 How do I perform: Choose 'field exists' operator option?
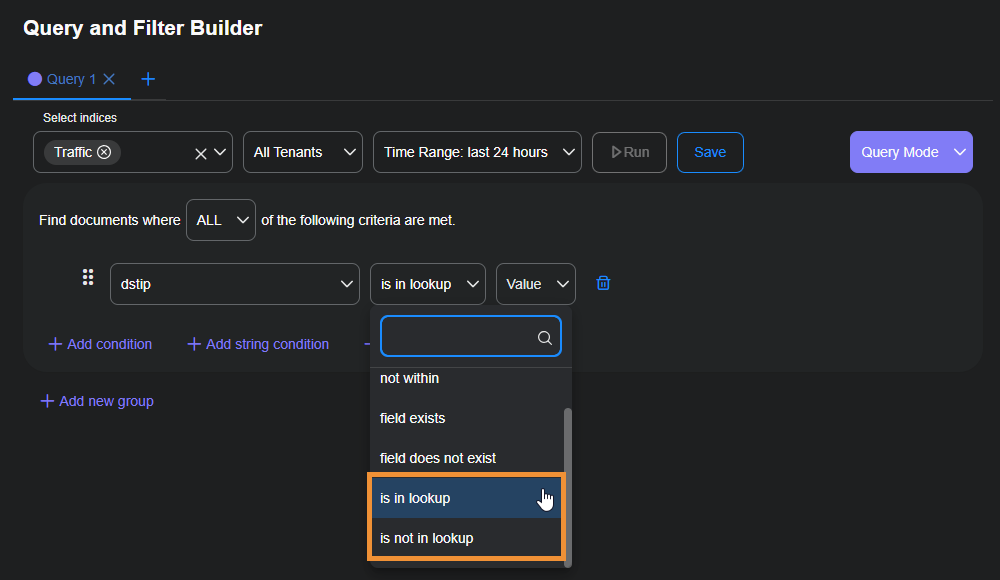(413, 418)
